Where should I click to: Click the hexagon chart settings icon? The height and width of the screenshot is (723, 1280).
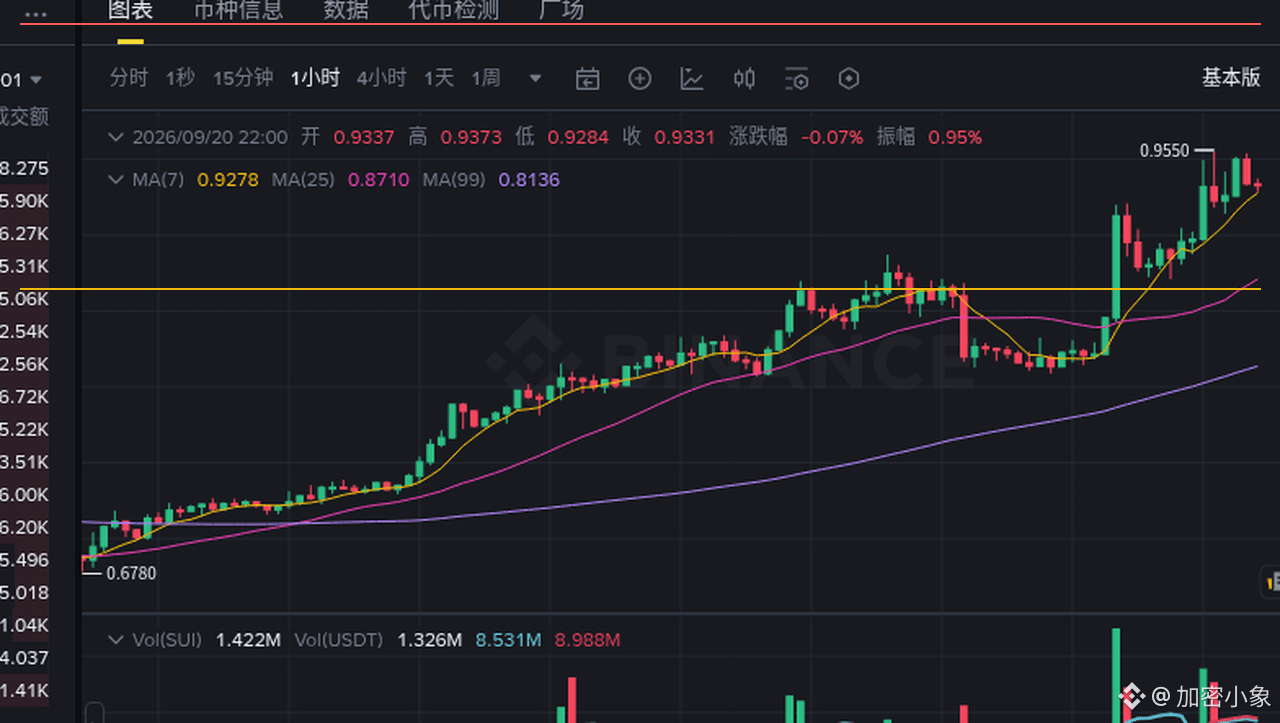coord(849,79)
